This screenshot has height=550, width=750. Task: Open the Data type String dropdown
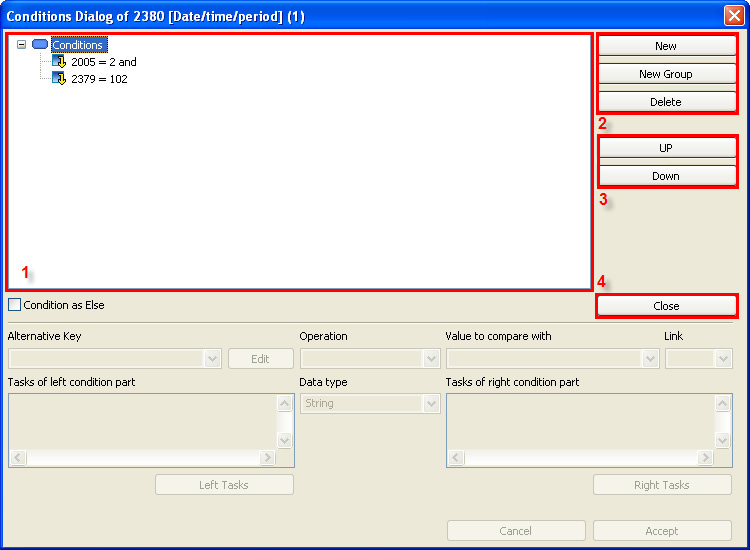(431, 404)
